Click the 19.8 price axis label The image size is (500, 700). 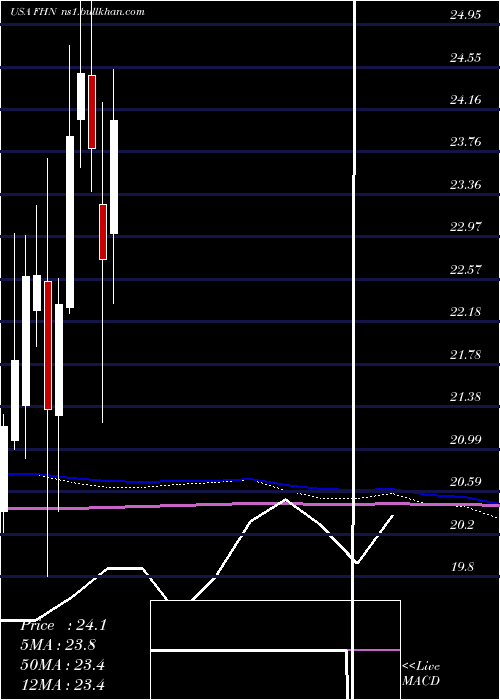point(462,567)
